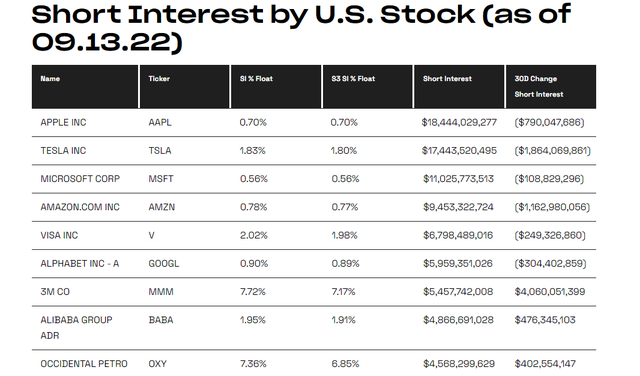The image size is (640, 376).
Task: Click the GOOGL ticker cell
Action: (x=164, y=264)
